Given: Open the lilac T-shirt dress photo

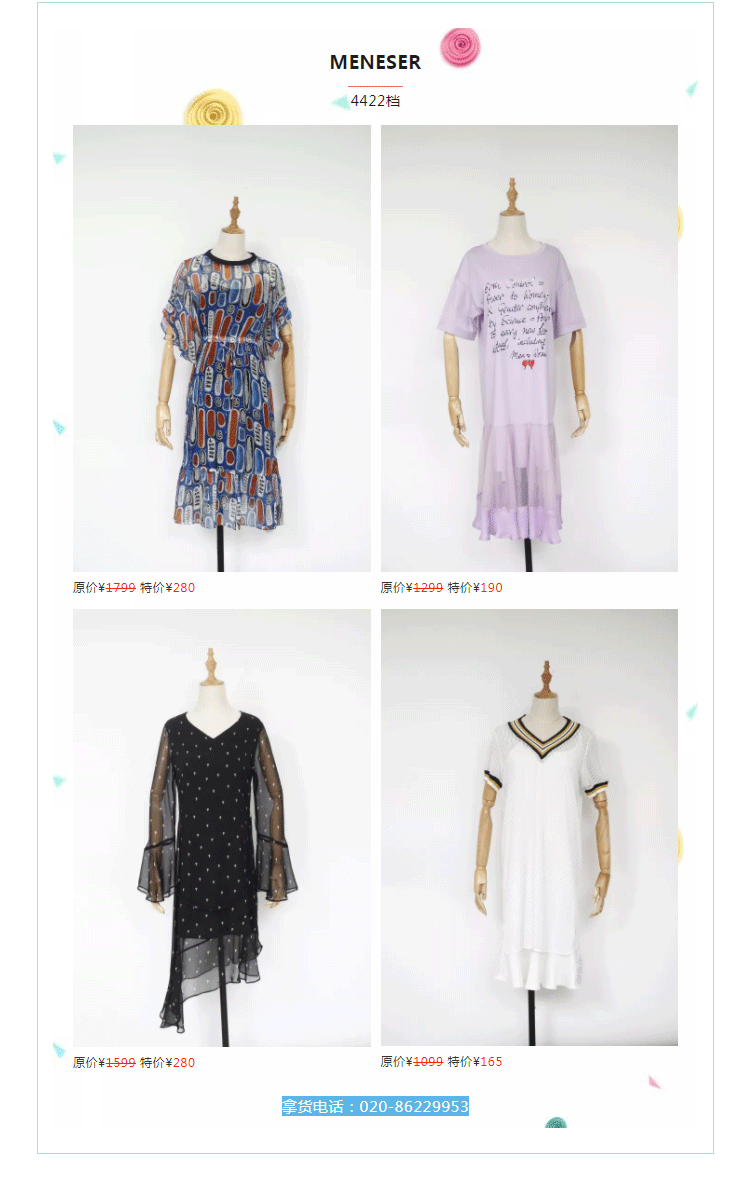Looking at the screenshot, I should (529, 348).
